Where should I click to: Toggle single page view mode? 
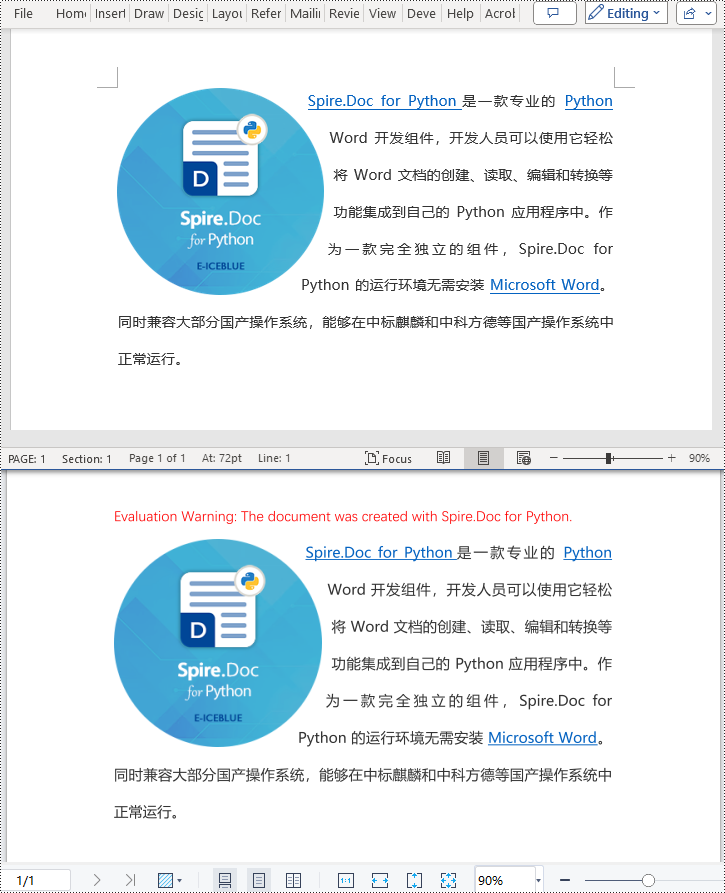click(x=259, y=880)
